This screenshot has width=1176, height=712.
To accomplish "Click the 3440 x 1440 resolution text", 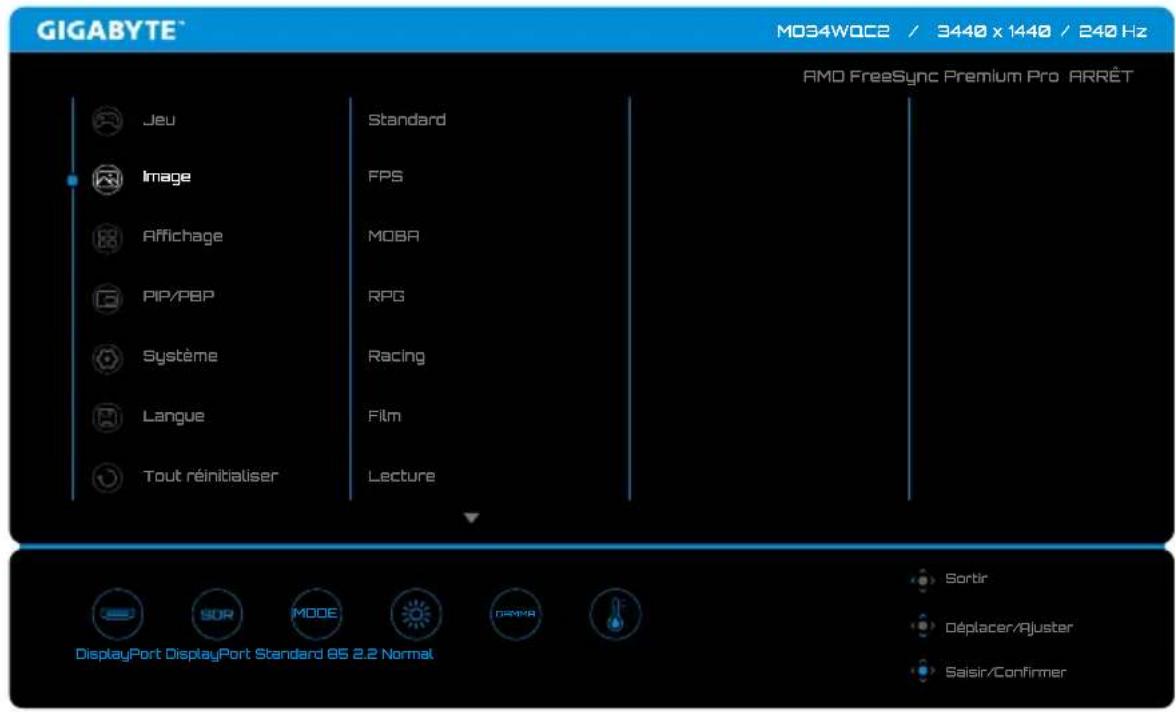I will pyautogui.click(x=994, y=32).
